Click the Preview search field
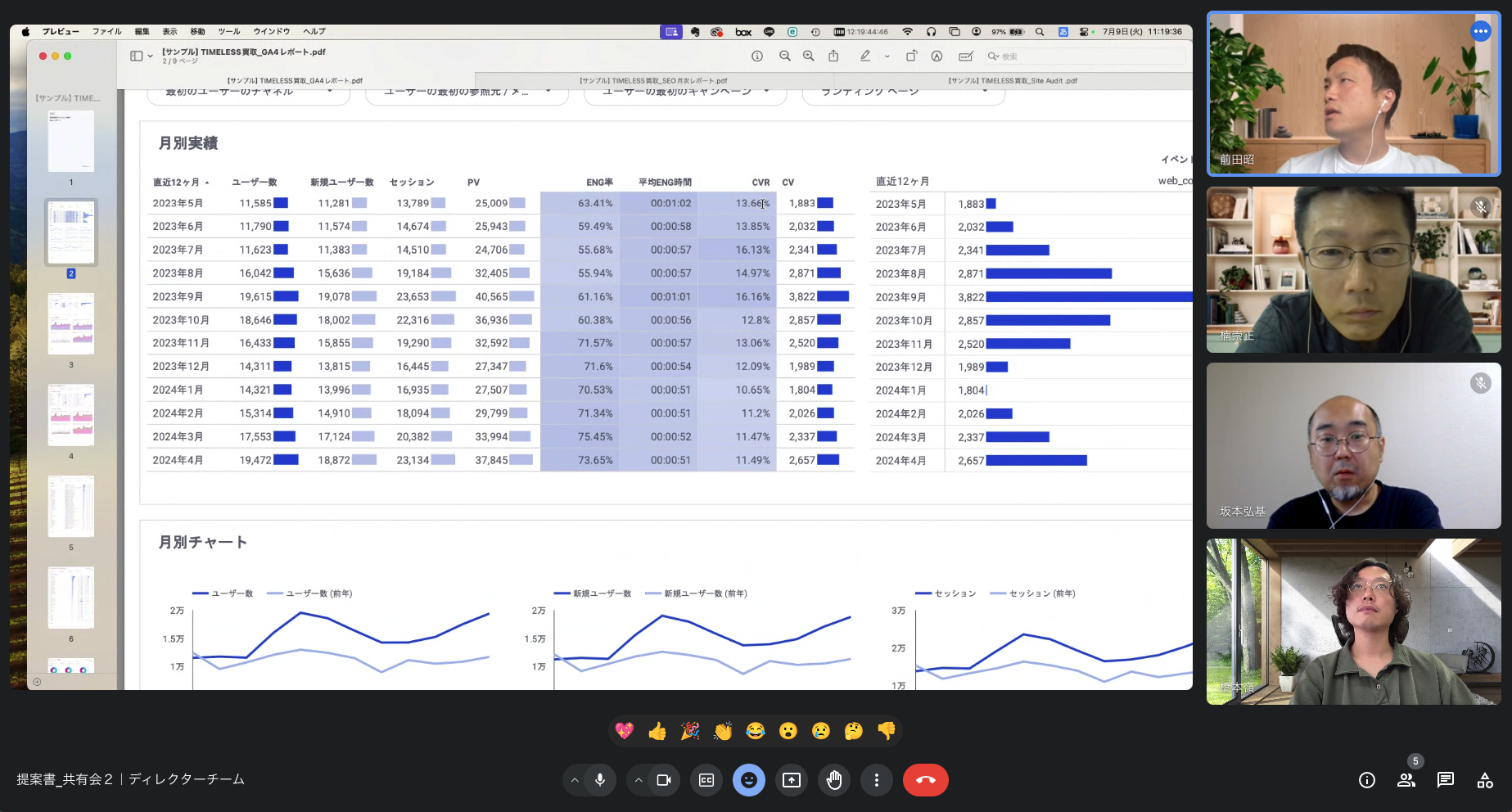 (1084, 56)
